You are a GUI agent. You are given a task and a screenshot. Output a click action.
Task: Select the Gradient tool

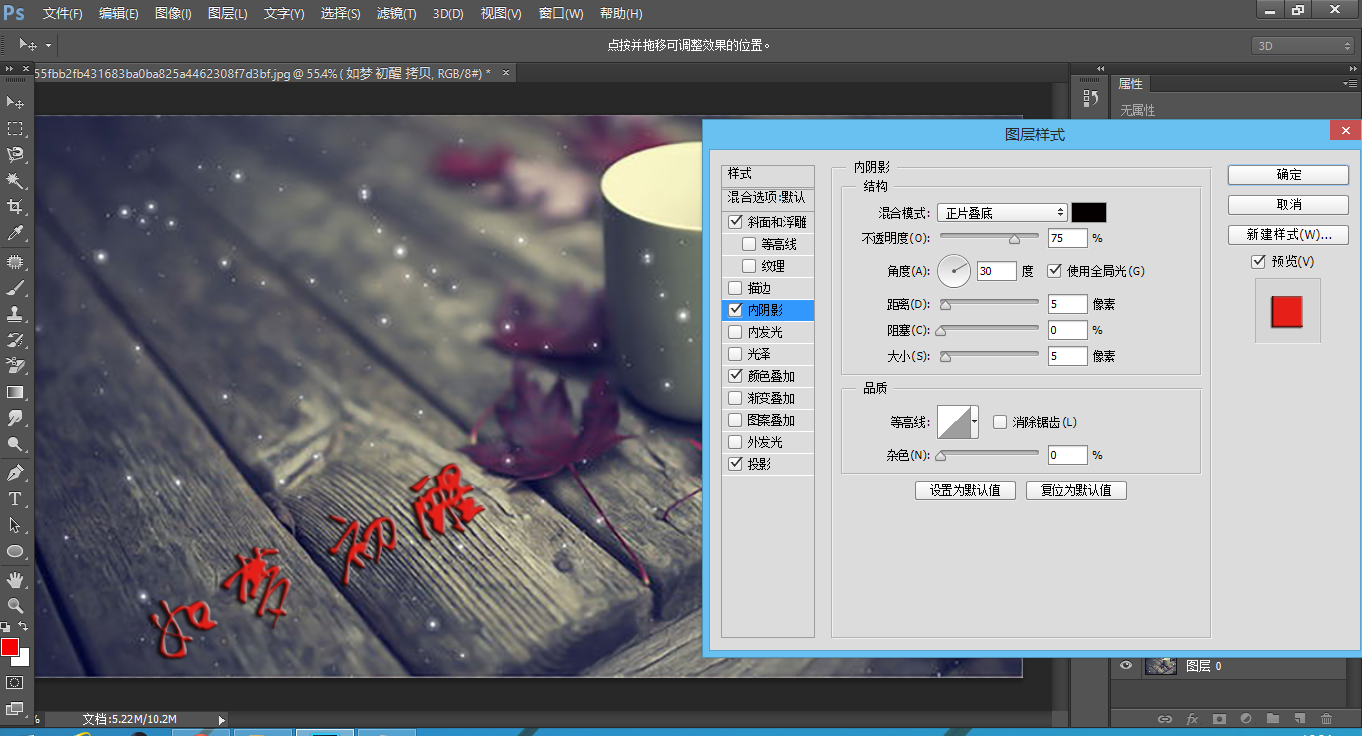coord(15,392)
